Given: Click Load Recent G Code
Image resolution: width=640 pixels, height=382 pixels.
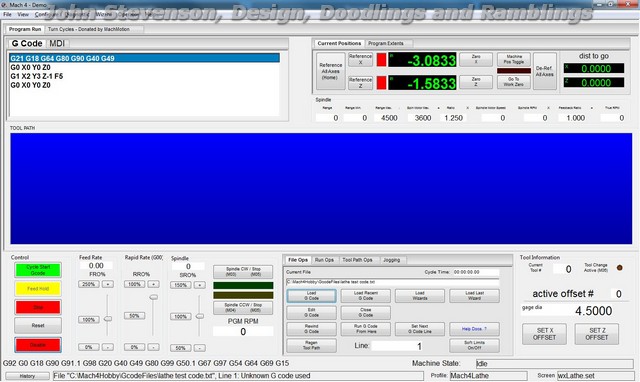Looking at the screenshot, I should tap(366, 296).
